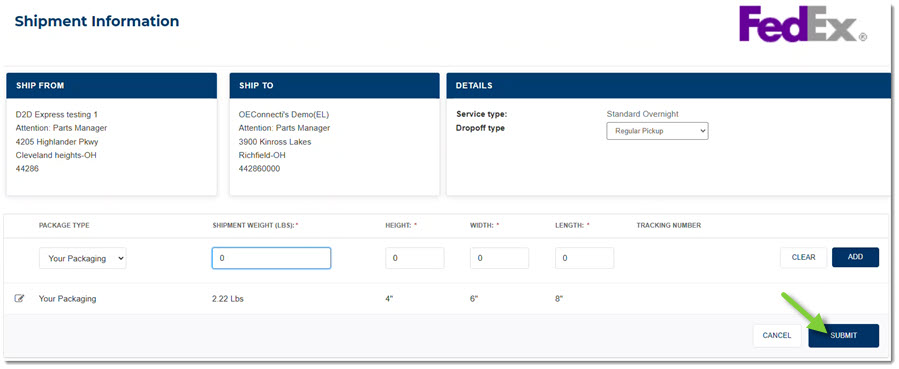The width and height of the screenshot is (899, 369).
Task: Click the FedEx logo
Action: point(803,25)
